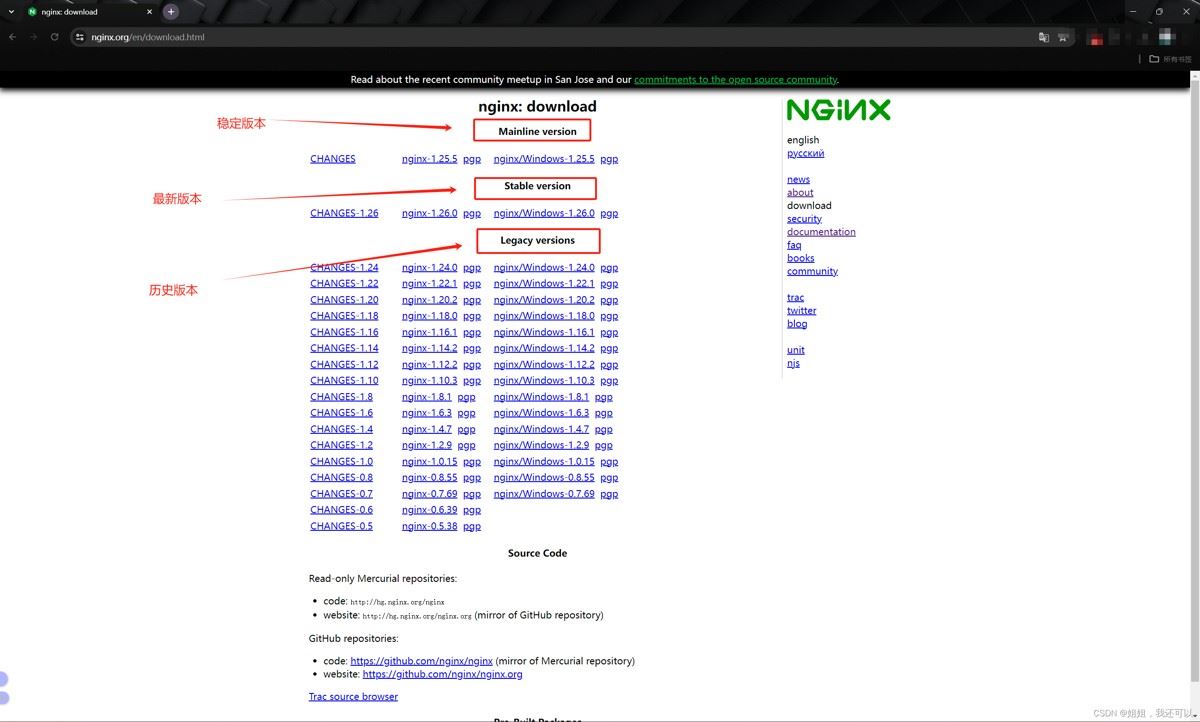Download nginx/Windows-1.16.1
The image size is (1200, 722).
tap(544, 332)
